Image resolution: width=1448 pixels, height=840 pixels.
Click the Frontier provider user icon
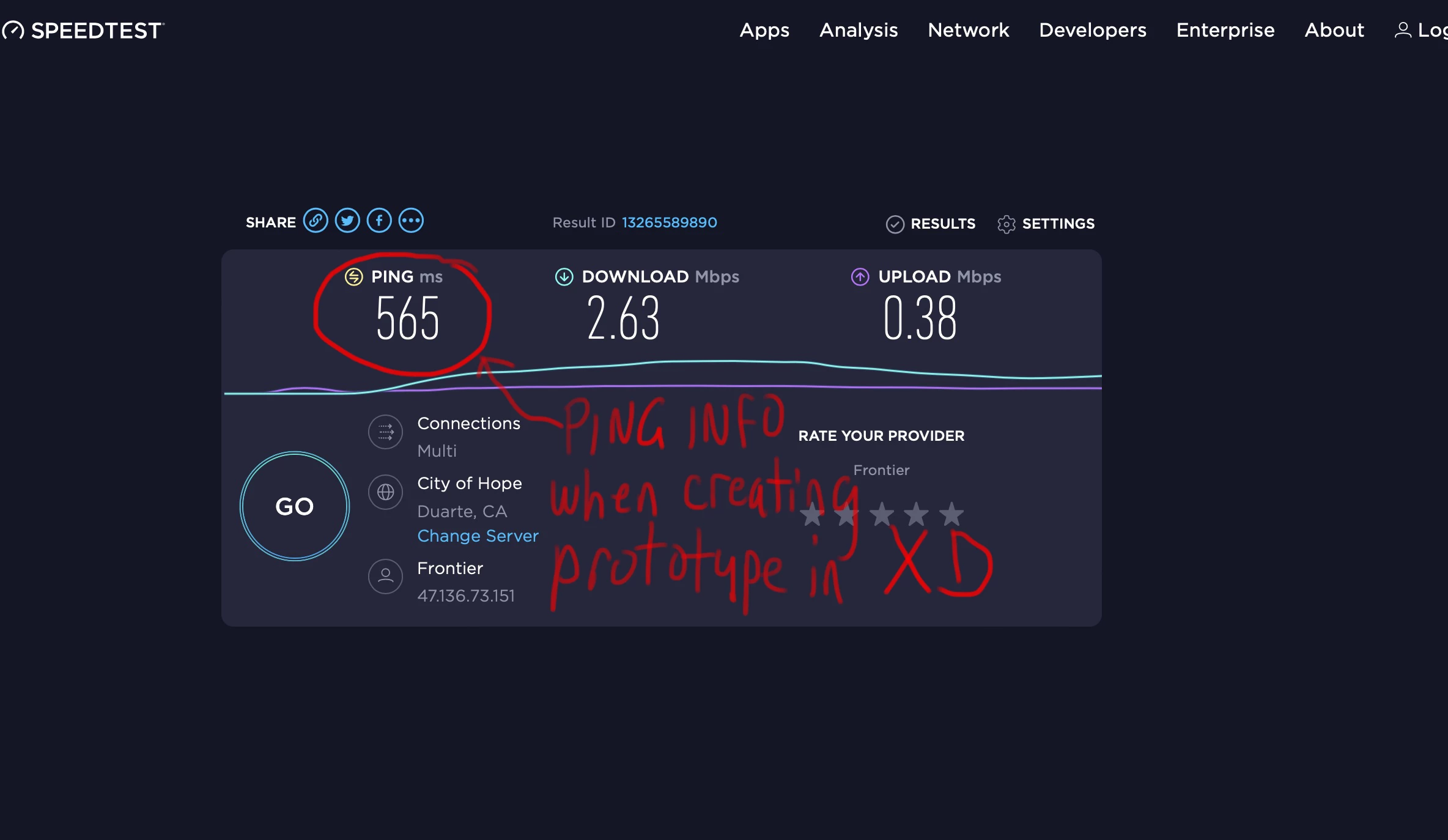tap(385, 576)
